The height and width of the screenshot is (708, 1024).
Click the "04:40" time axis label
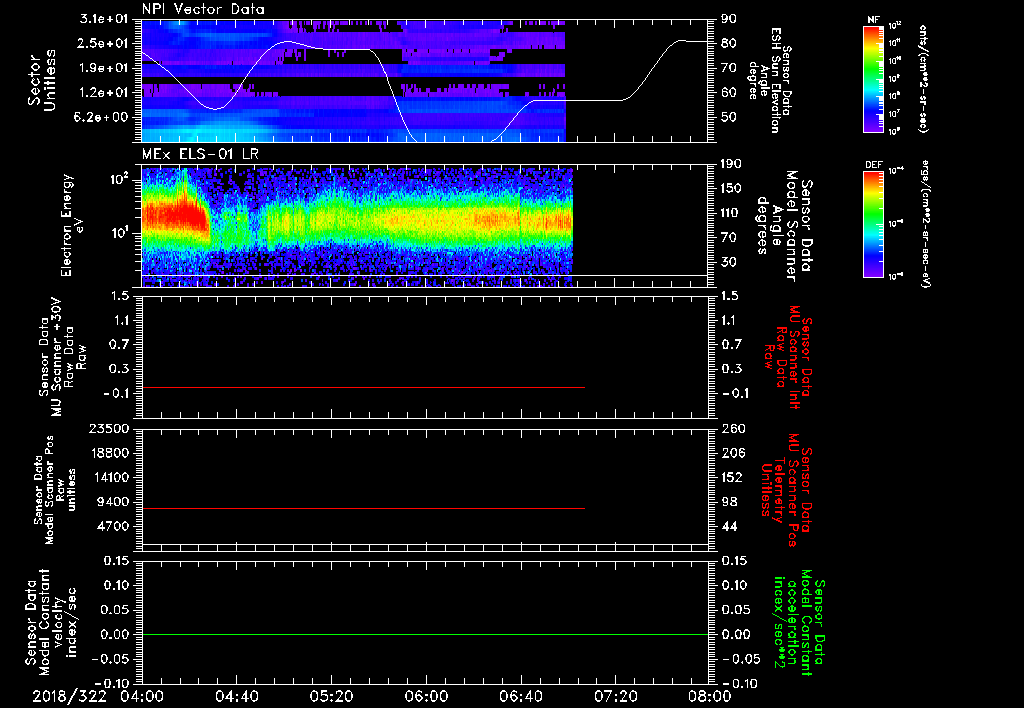236,696
